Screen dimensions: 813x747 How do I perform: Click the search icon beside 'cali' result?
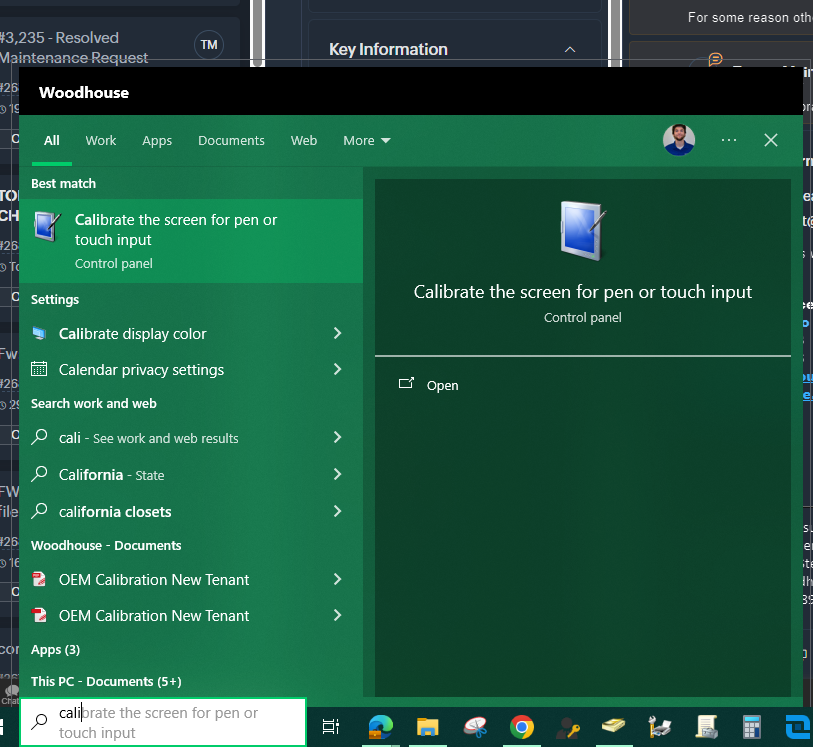(x=39, y=438)
